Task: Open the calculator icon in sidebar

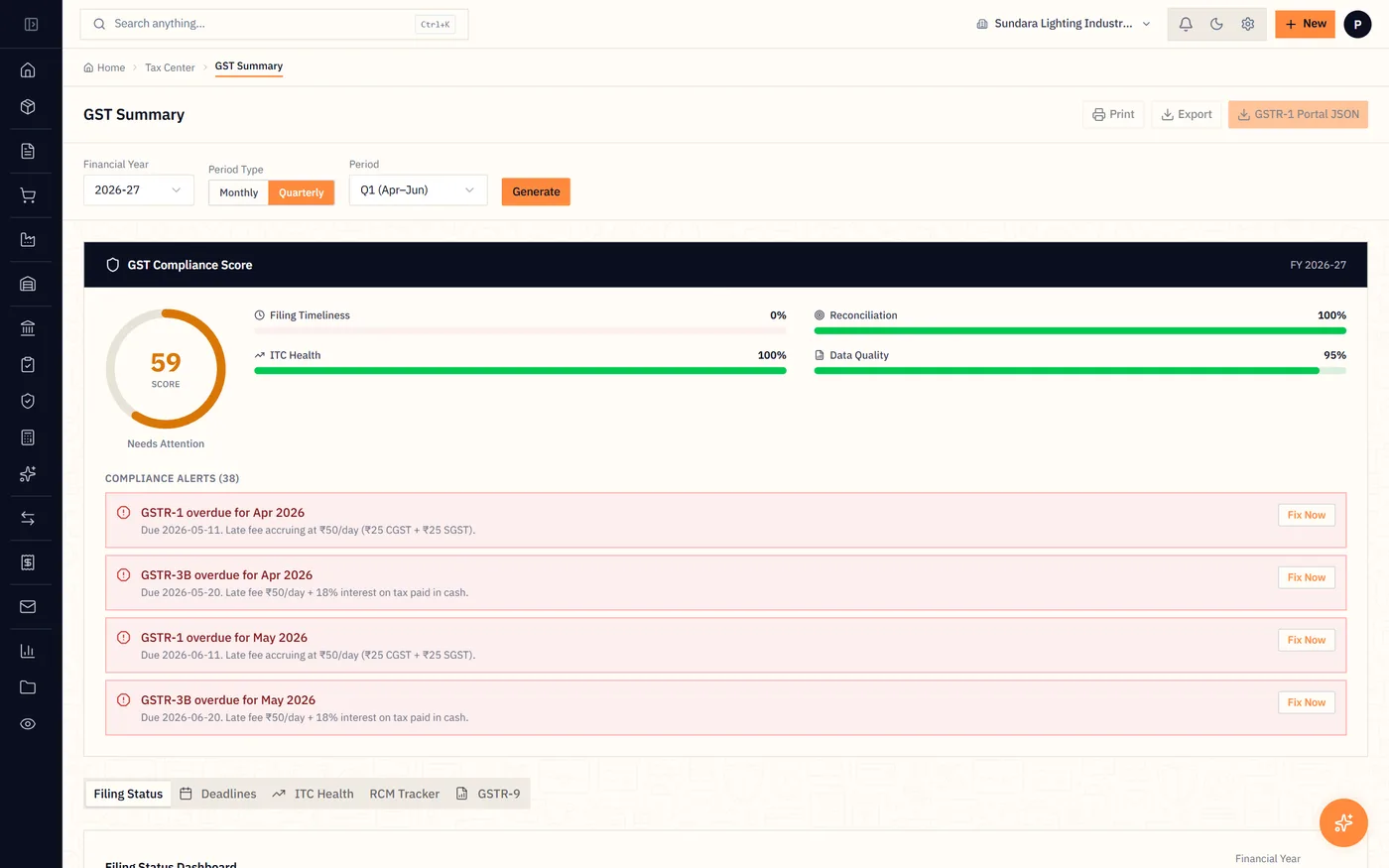Action: (x=28, y=437)
